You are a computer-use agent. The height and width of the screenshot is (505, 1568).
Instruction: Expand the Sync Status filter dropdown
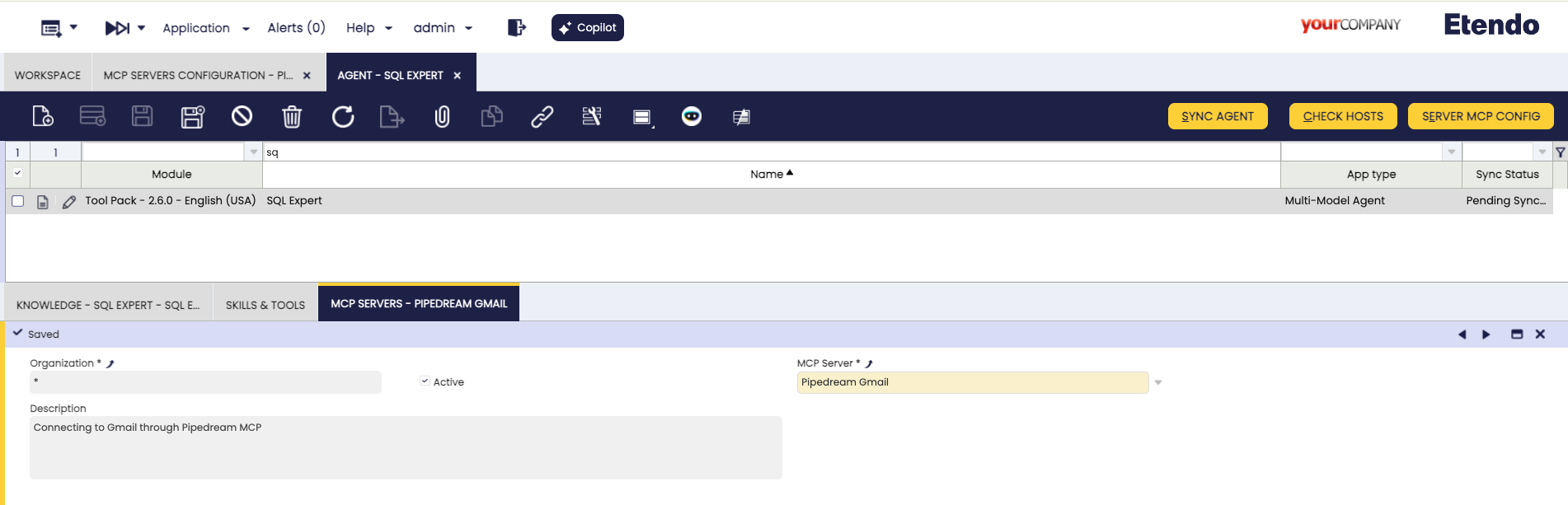click(1542, 152)
